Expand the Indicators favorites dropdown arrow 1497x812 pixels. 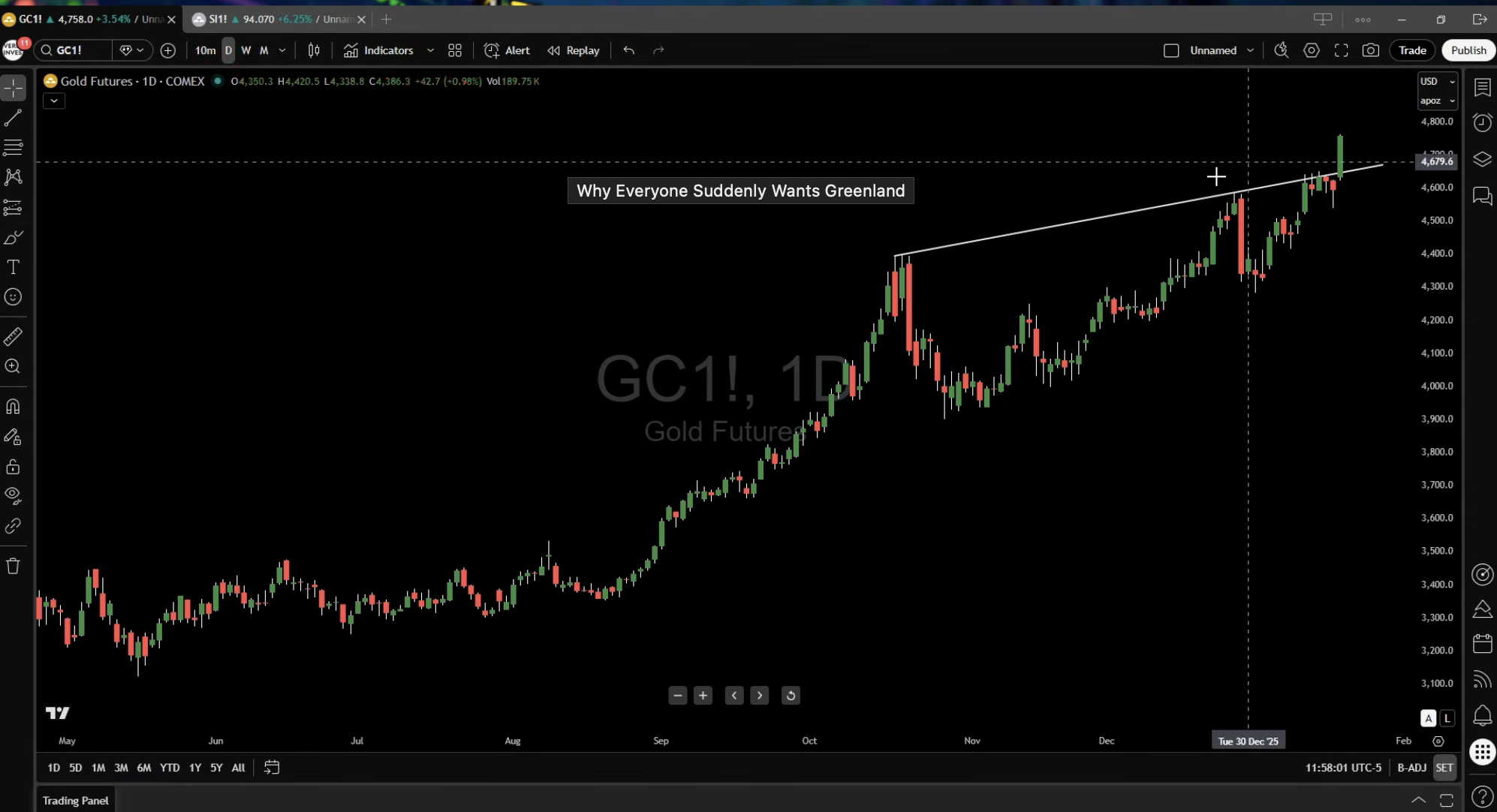pos(430,50)
